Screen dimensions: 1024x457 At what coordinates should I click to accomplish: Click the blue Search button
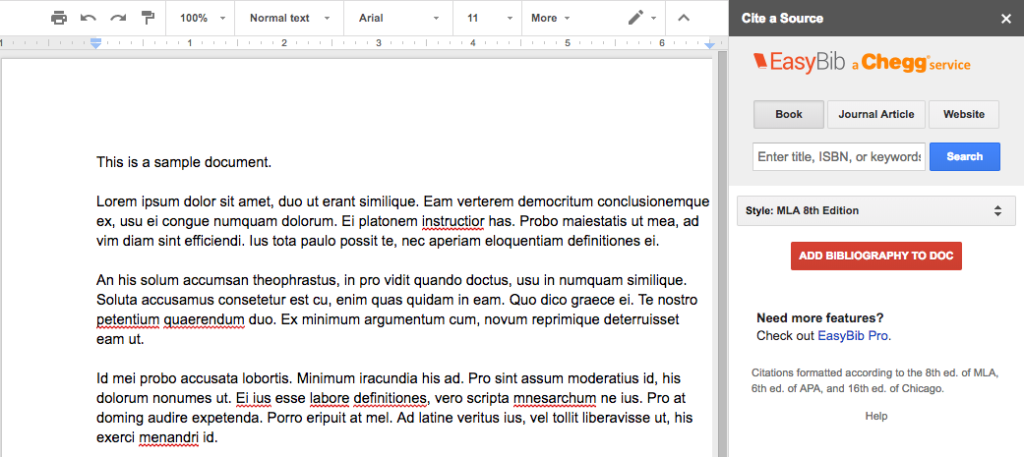(x=964, y=157)
